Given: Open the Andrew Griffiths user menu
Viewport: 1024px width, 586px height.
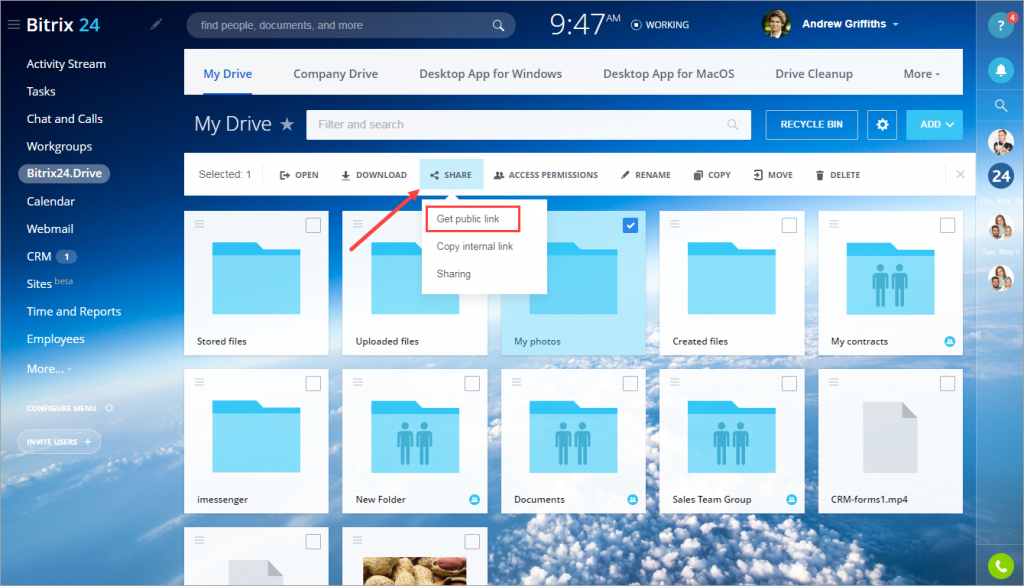Looking at the screenshot, I should [x=850, y=24].
